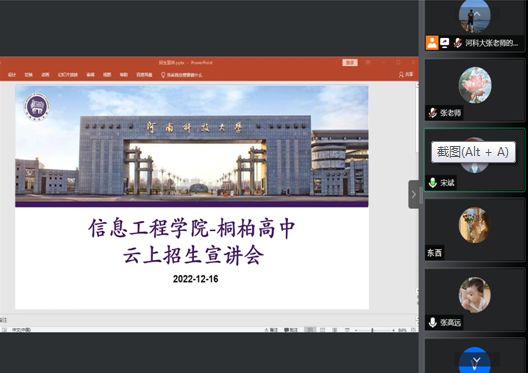The image size is (528, 373).
Task: Open the 帮助 (Help) ribbon tab
Action: [x=124, y=74]
